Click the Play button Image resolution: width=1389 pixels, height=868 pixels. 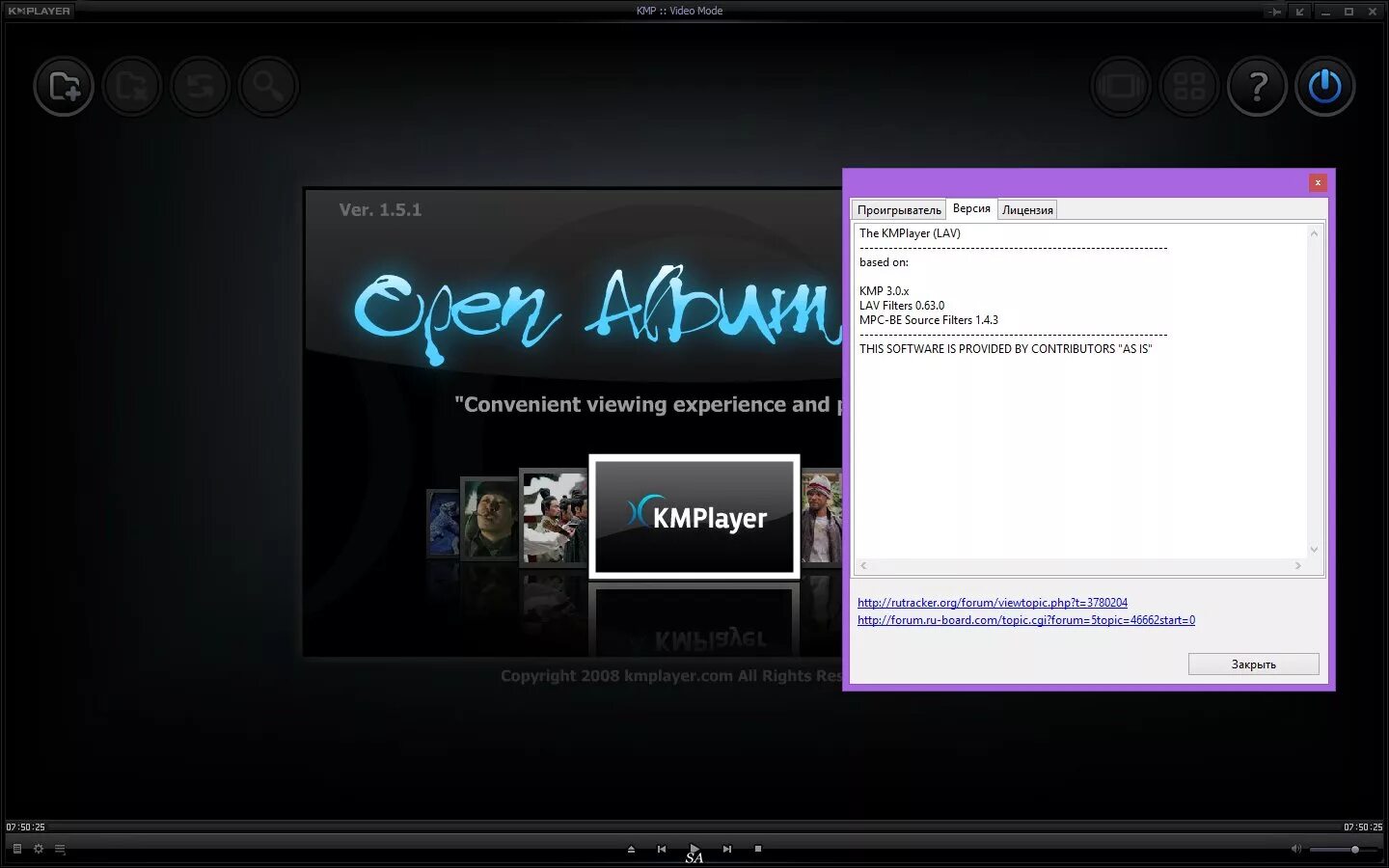point(694,850)
